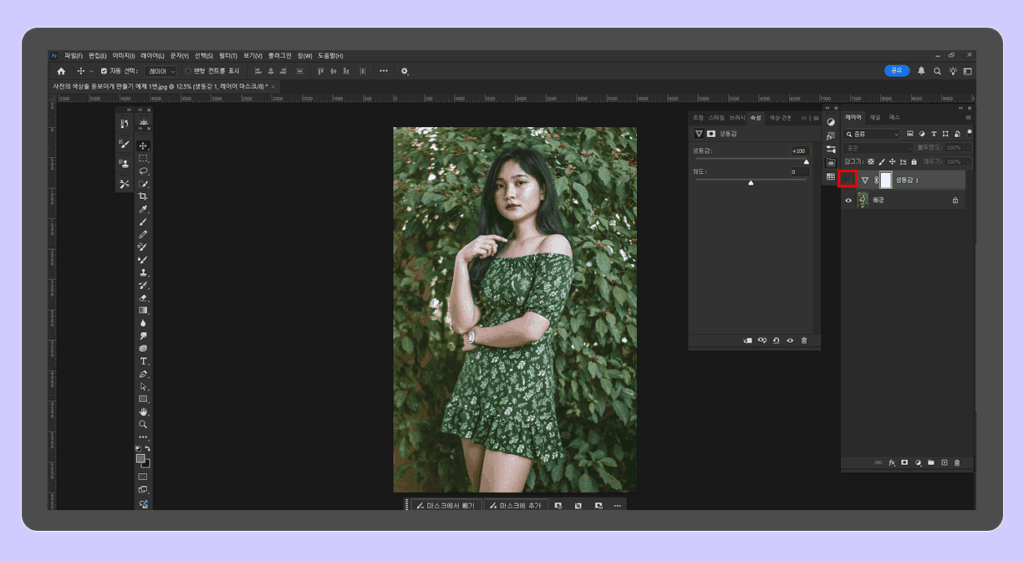Reset adjustment defaults in Properties panel
1024x561 pixels.
776,340
